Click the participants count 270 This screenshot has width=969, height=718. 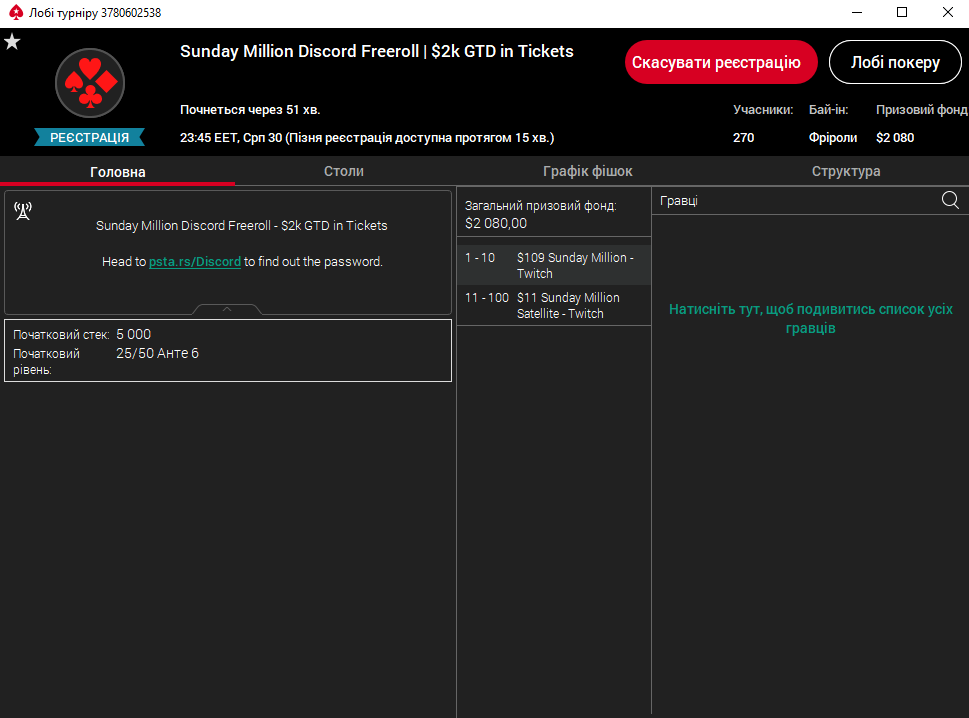point(743,138)
